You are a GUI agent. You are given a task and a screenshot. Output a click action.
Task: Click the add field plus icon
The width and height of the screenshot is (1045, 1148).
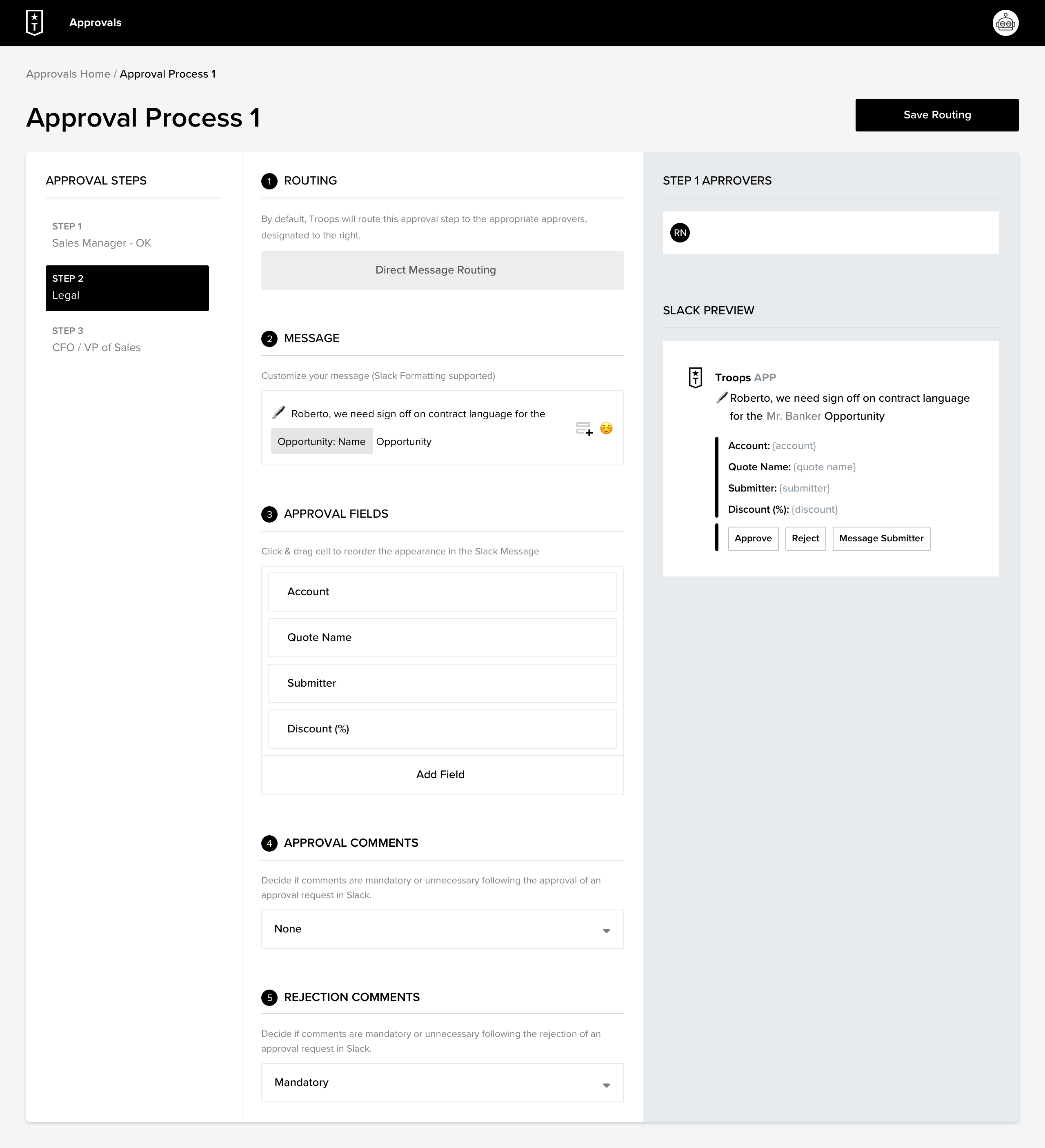click(x=583, y=428)
